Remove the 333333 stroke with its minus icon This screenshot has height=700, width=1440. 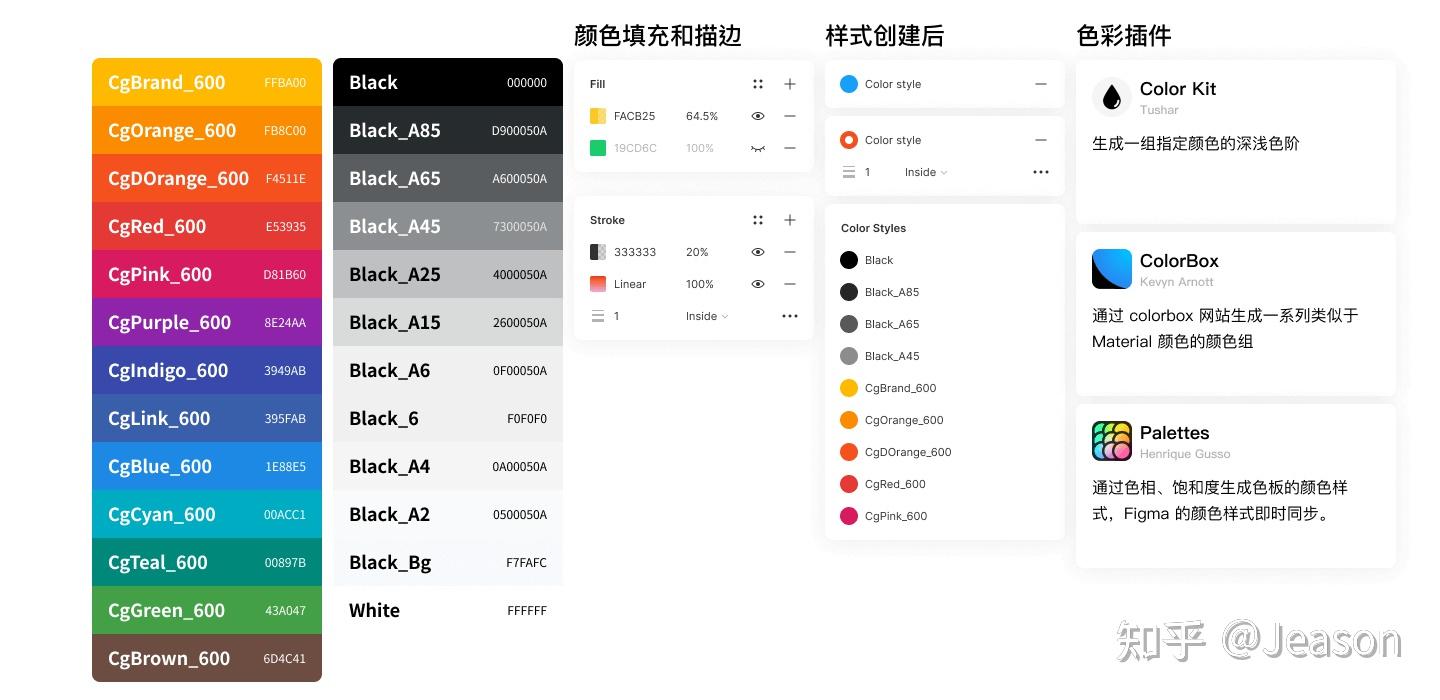790,252
